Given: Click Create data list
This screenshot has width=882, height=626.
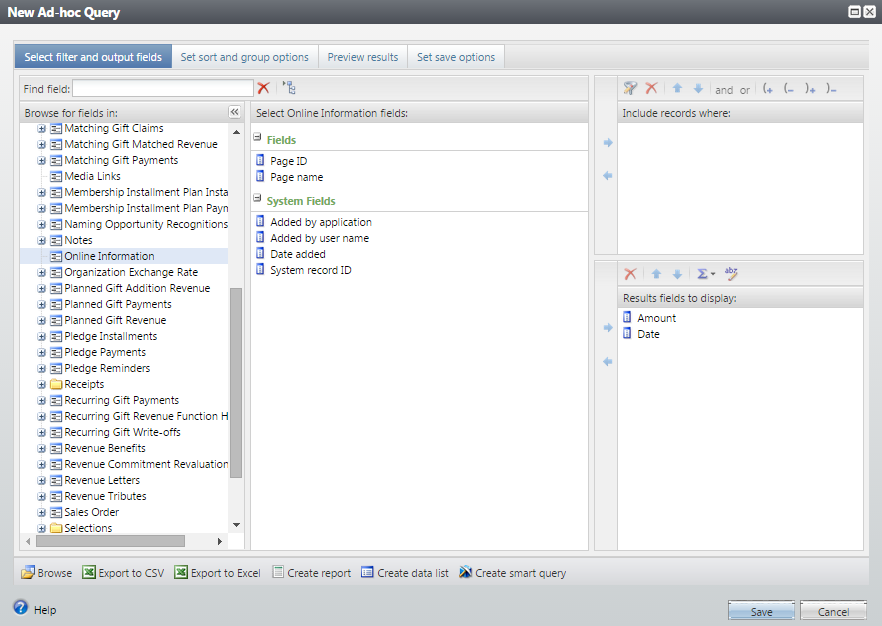Looking at the screenshot, I should (405, 573).
